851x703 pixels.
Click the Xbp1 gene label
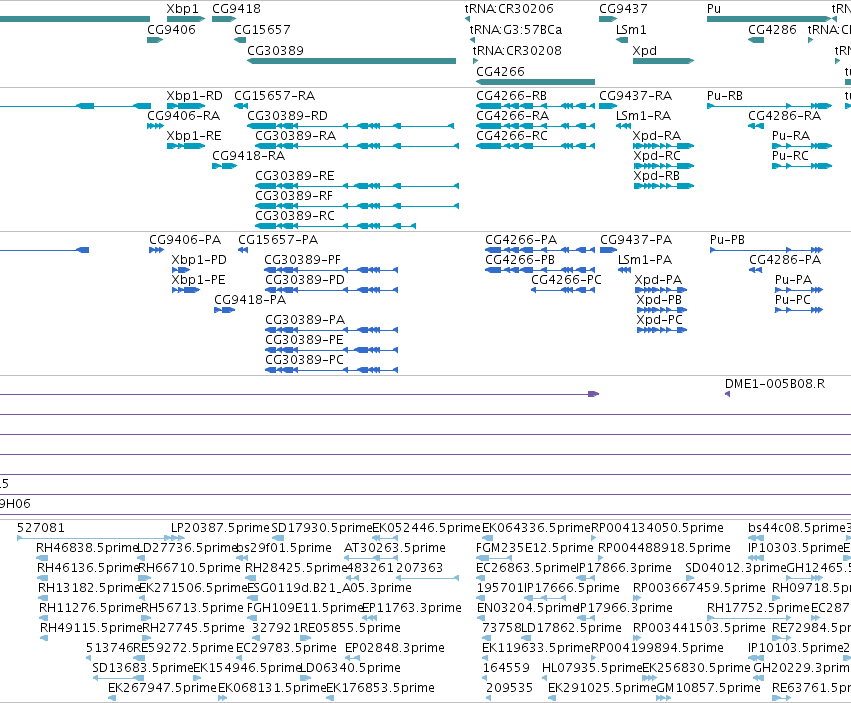182,9
